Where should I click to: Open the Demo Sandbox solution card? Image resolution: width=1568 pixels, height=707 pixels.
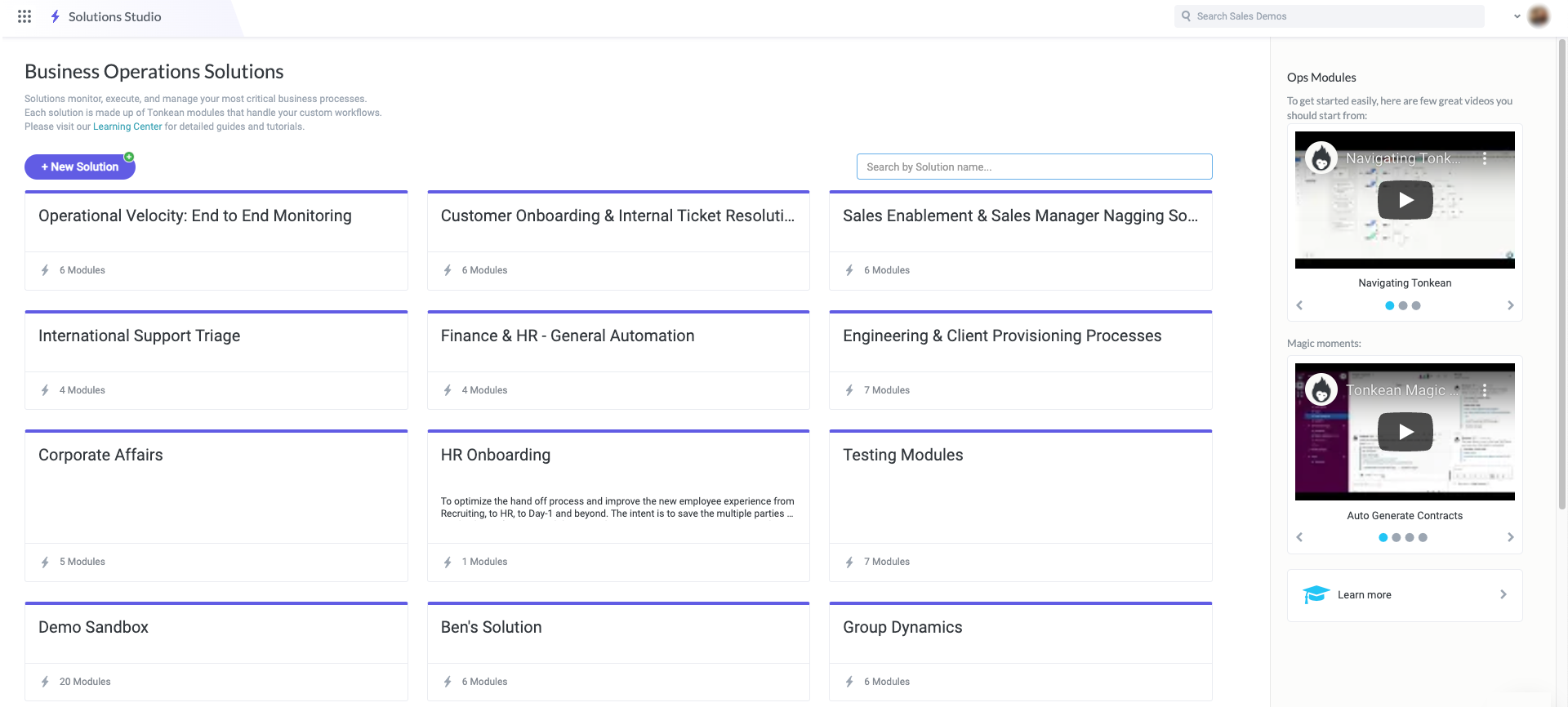pyautogui.click(x=216, y=627)
